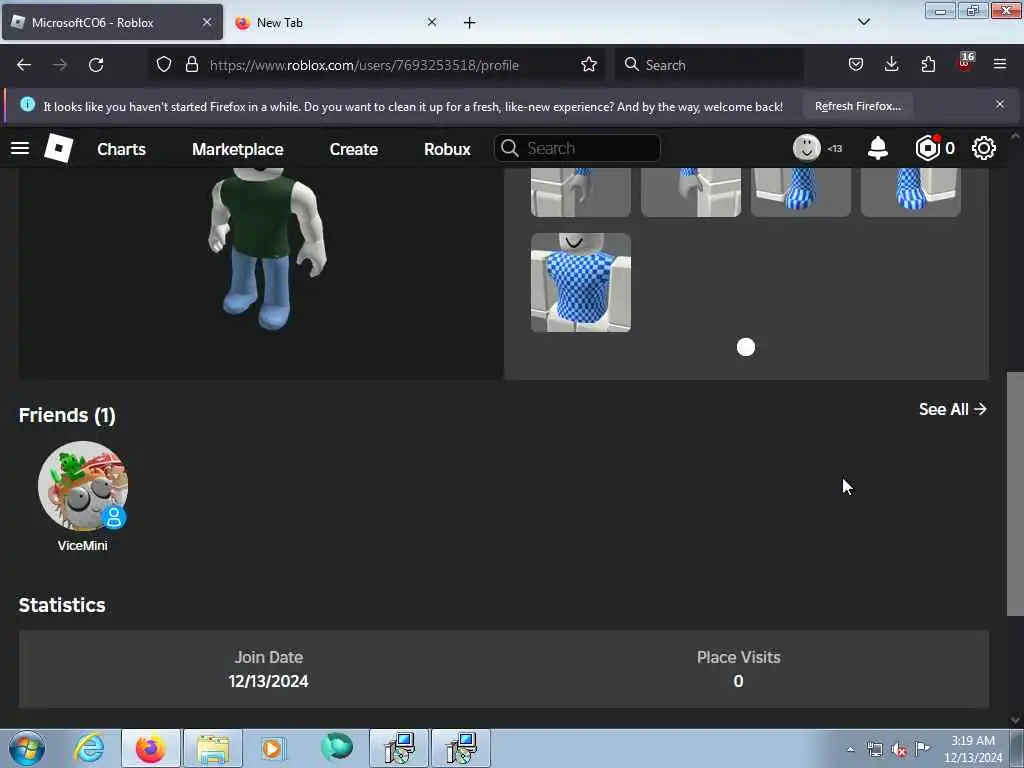Click the Friends (1) heading
The image size is (1024, 768).
[x=67, y=415]
